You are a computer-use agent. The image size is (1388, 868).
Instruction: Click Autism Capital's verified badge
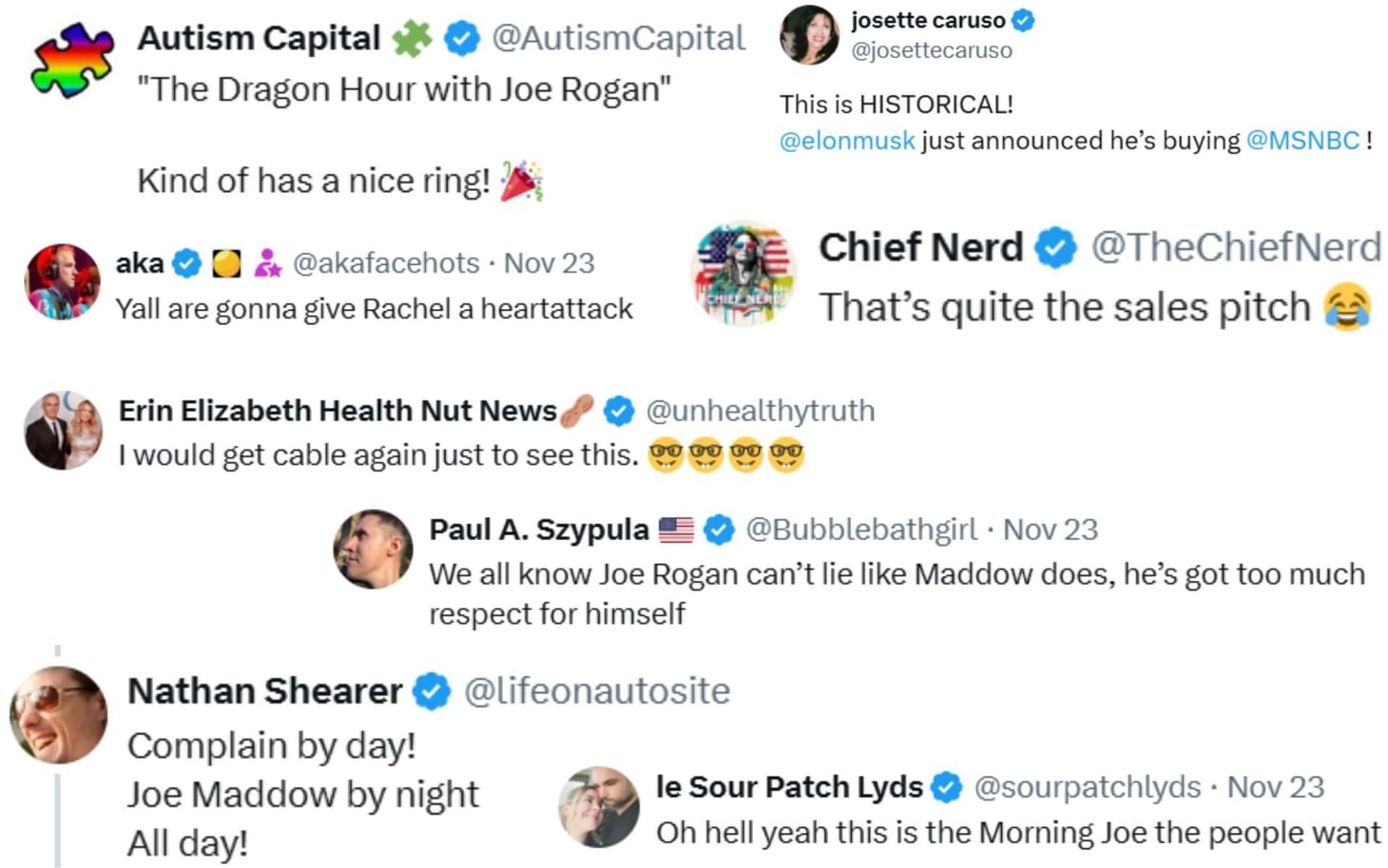(460, 38)
